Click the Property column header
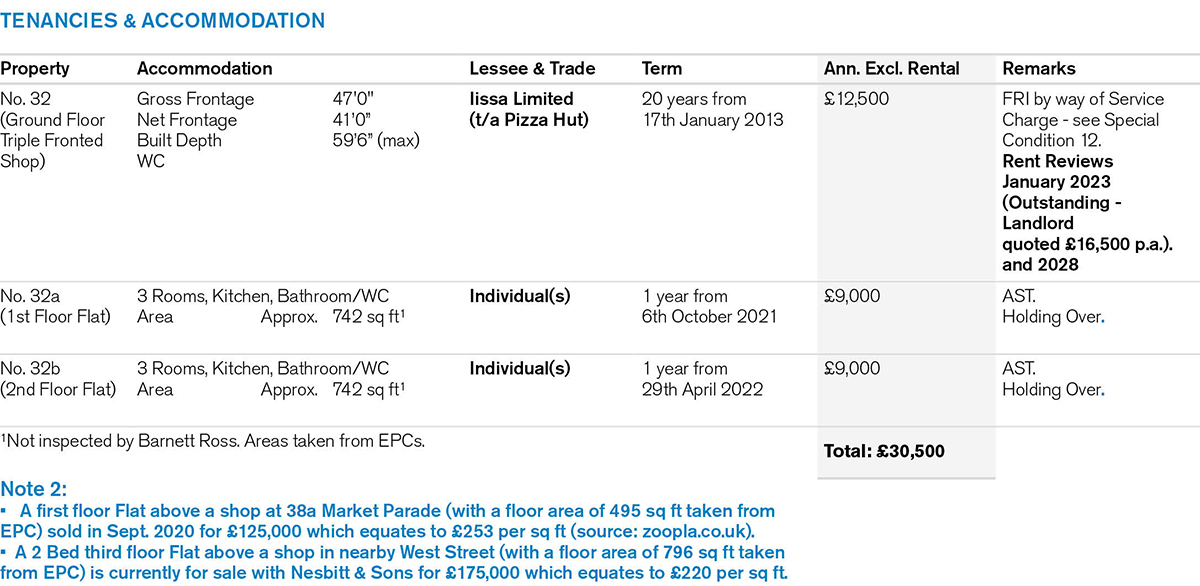Screen dimensions: 1200x586 pos(35,69)
